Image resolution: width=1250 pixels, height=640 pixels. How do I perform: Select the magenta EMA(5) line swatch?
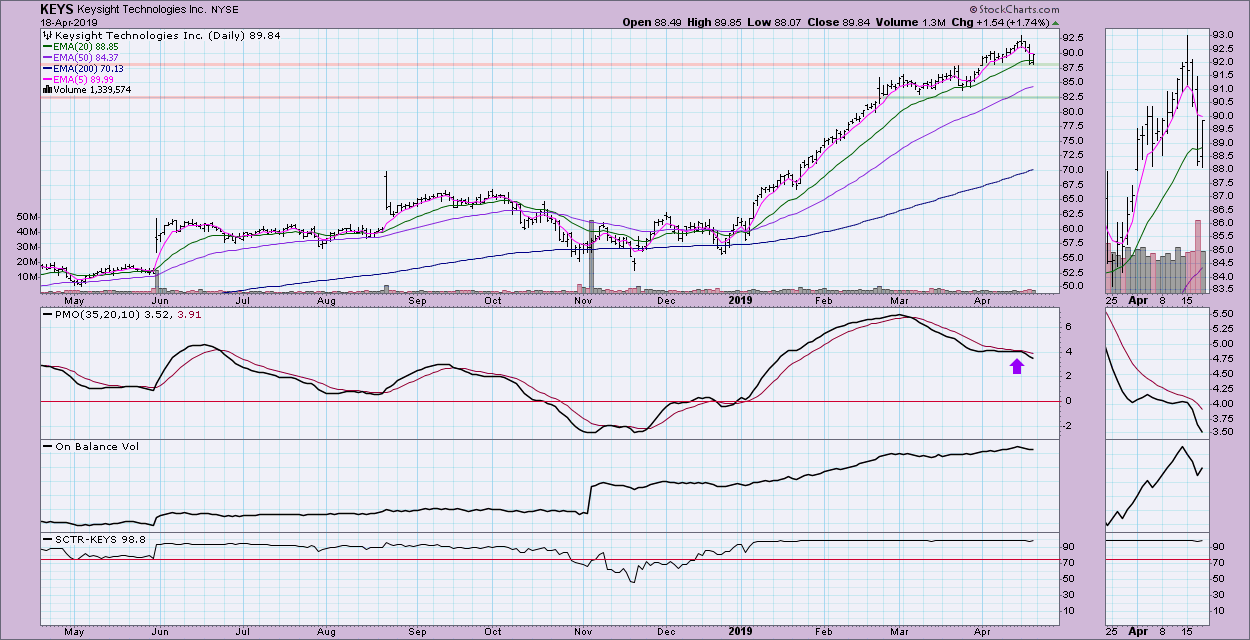pos(47,79)
